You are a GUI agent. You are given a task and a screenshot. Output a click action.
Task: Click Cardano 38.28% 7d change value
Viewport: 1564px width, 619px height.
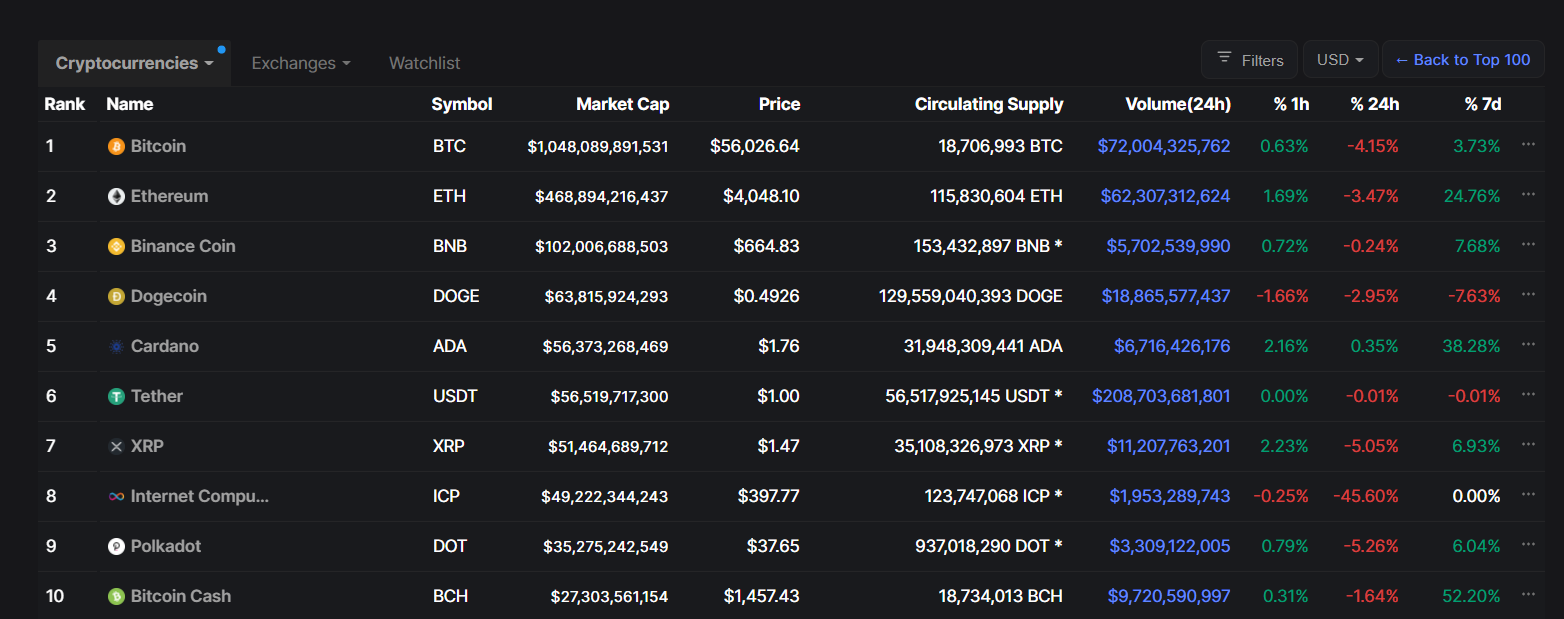(1472, 346)
